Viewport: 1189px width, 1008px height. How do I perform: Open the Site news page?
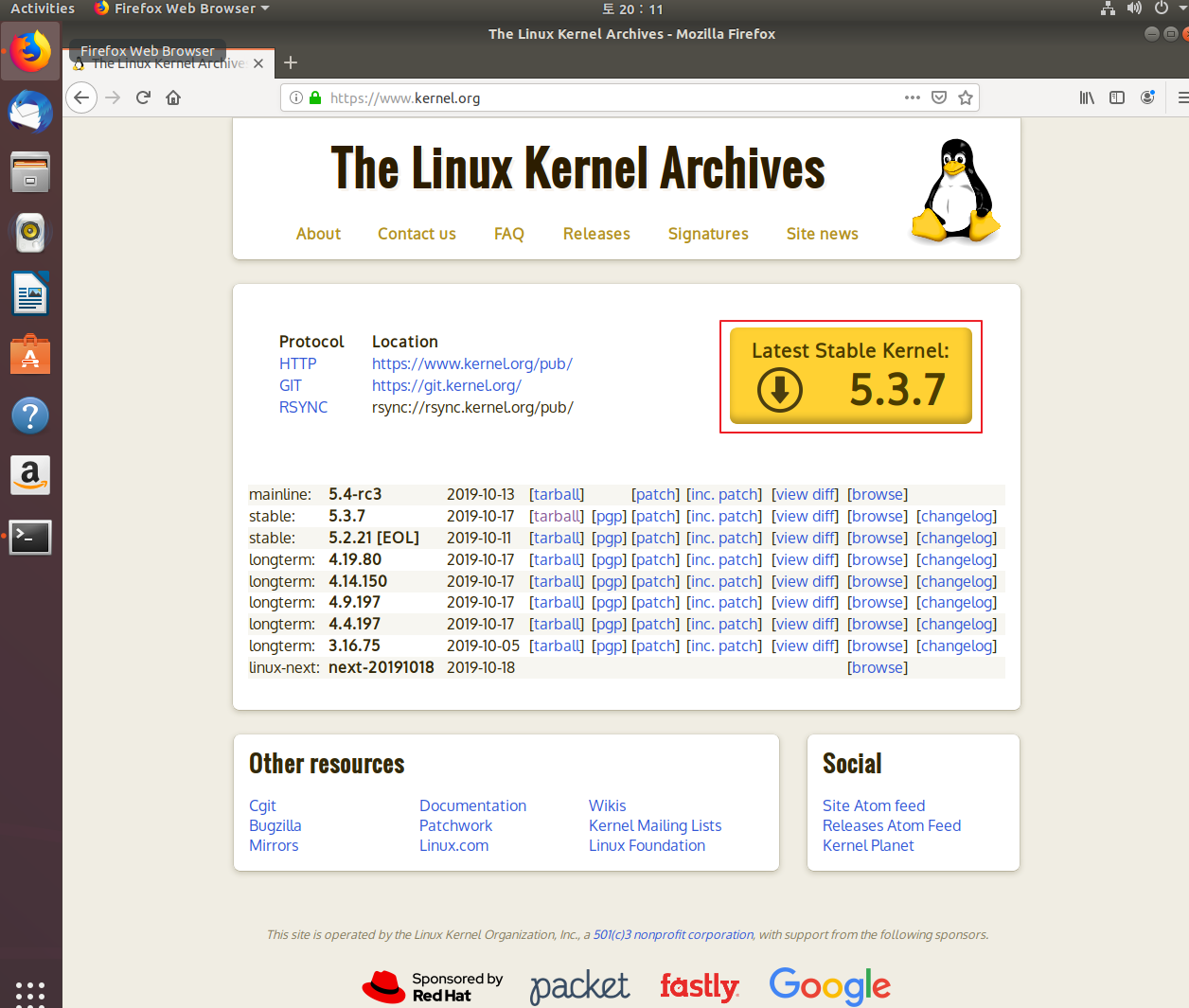(x=822, y=234)
